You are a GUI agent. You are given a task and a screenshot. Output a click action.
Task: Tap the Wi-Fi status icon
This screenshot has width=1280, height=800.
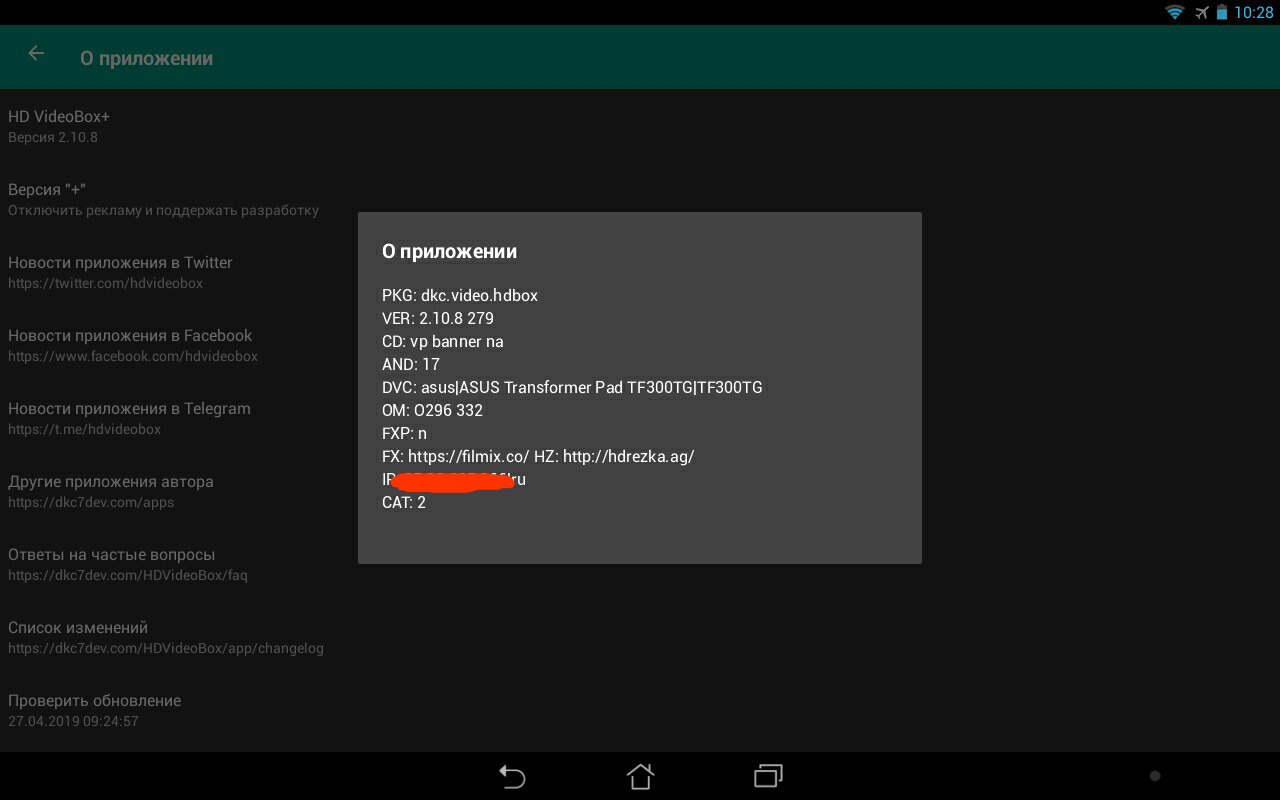click(1174, 12)
